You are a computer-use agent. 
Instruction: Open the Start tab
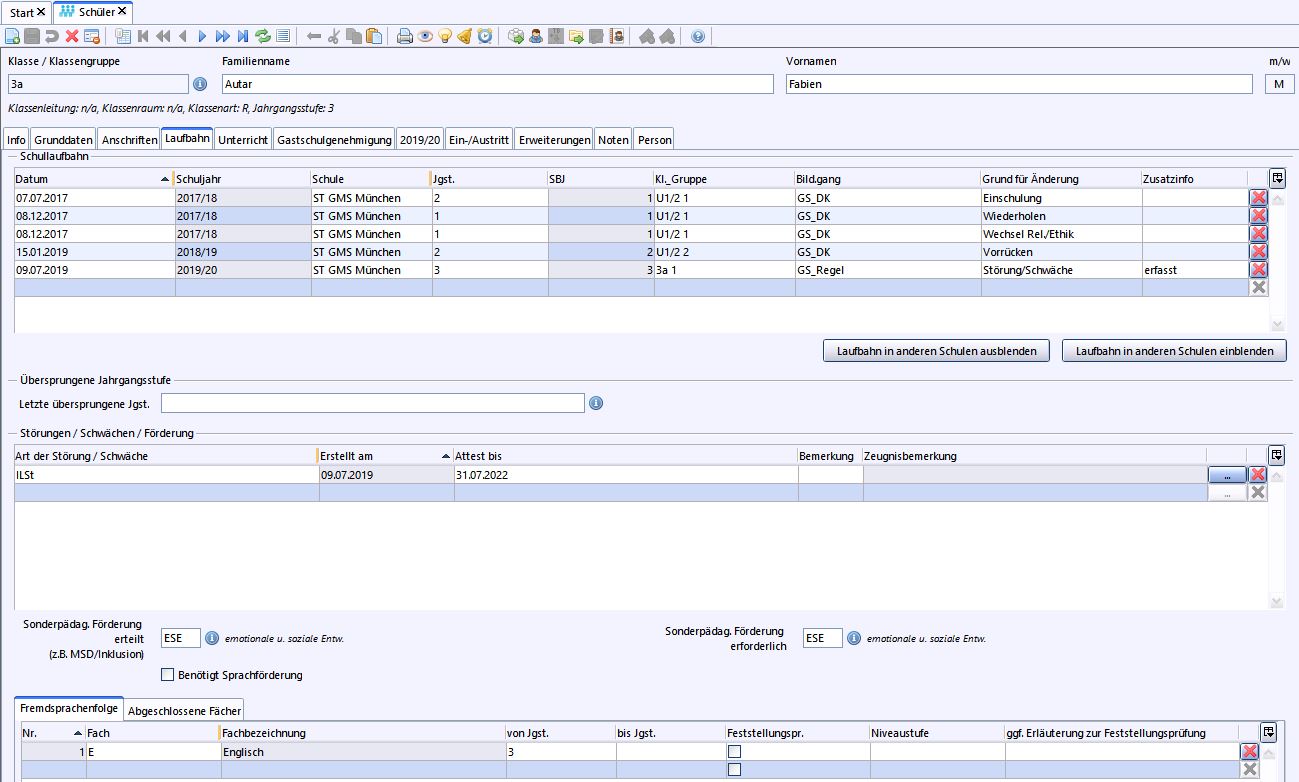27,12
